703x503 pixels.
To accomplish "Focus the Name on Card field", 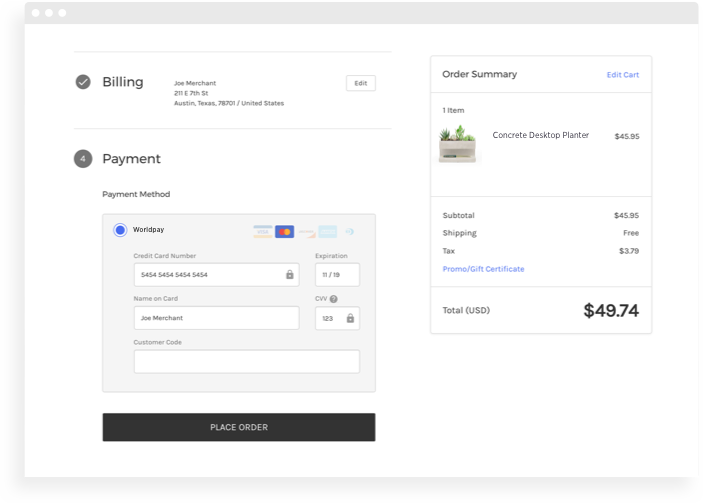I will [x=217, y=318].
